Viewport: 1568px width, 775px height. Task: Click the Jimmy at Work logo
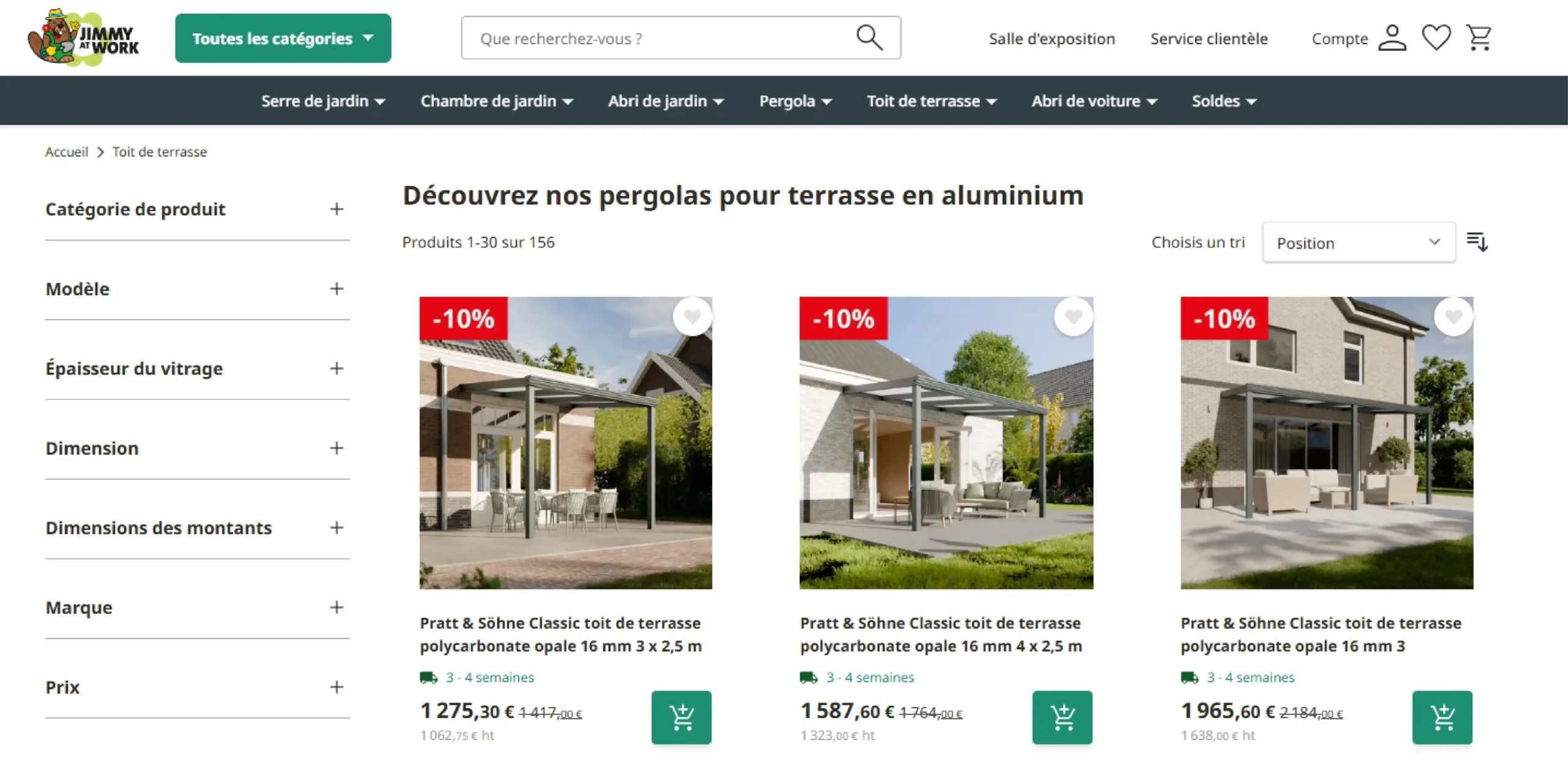pyautogui.click(x=84, y=38)
